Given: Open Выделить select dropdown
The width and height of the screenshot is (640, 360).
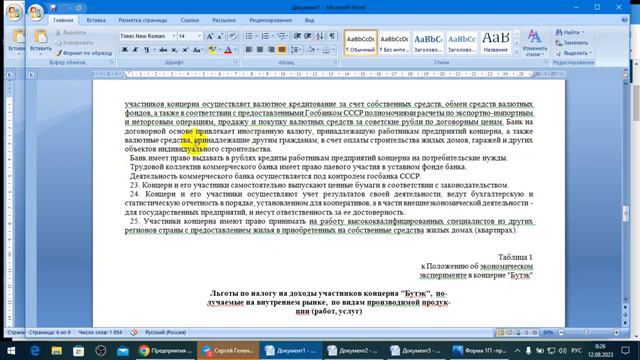Looking at the screenshot, I should coord(573,53).
